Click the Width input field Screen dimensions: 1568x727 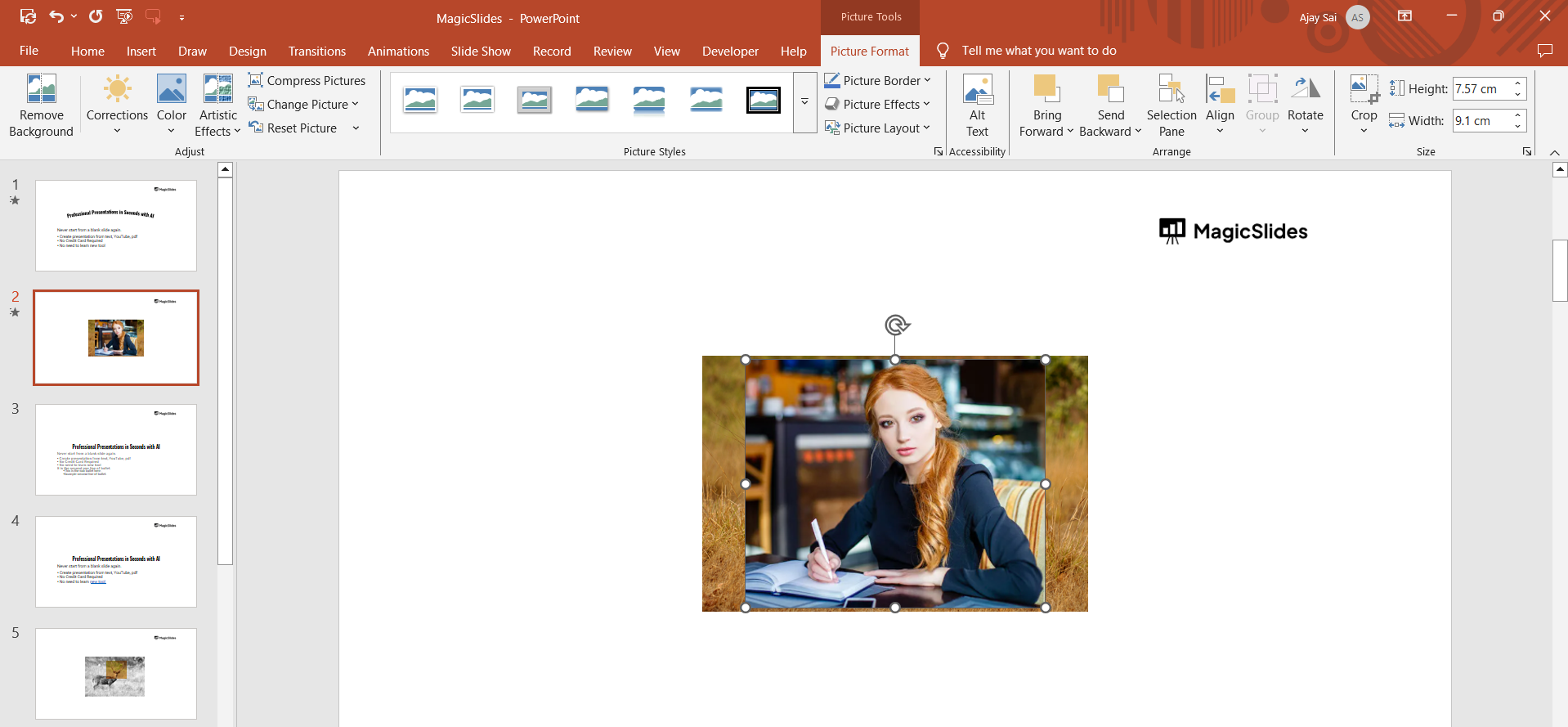pos(1481,120)
